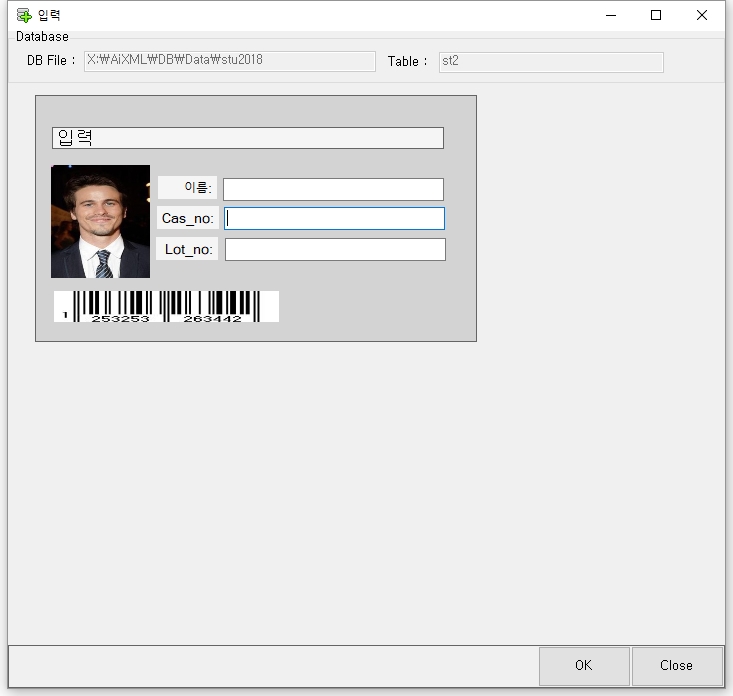The width and height of the screenshot is (733, 696).
Task: Click the 입력 header text box
Action: [247, 138]
